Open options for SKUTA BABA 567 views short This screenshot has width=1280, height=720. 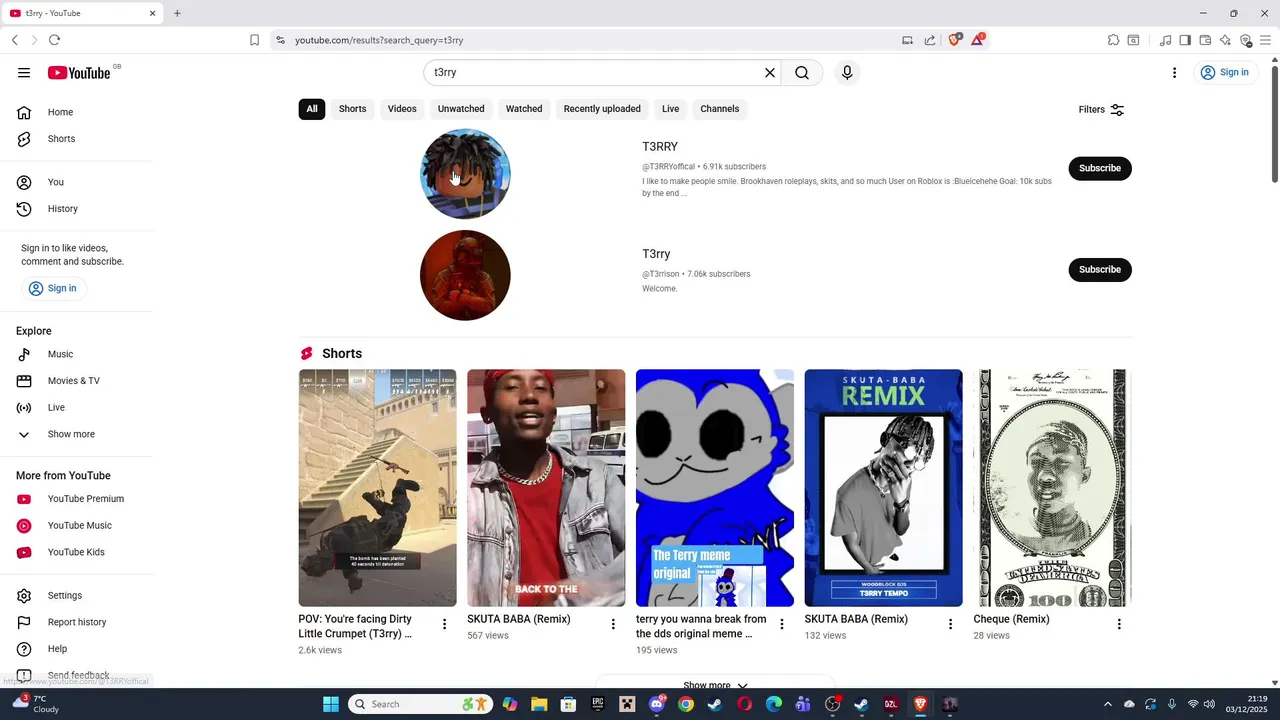(613, 624)
